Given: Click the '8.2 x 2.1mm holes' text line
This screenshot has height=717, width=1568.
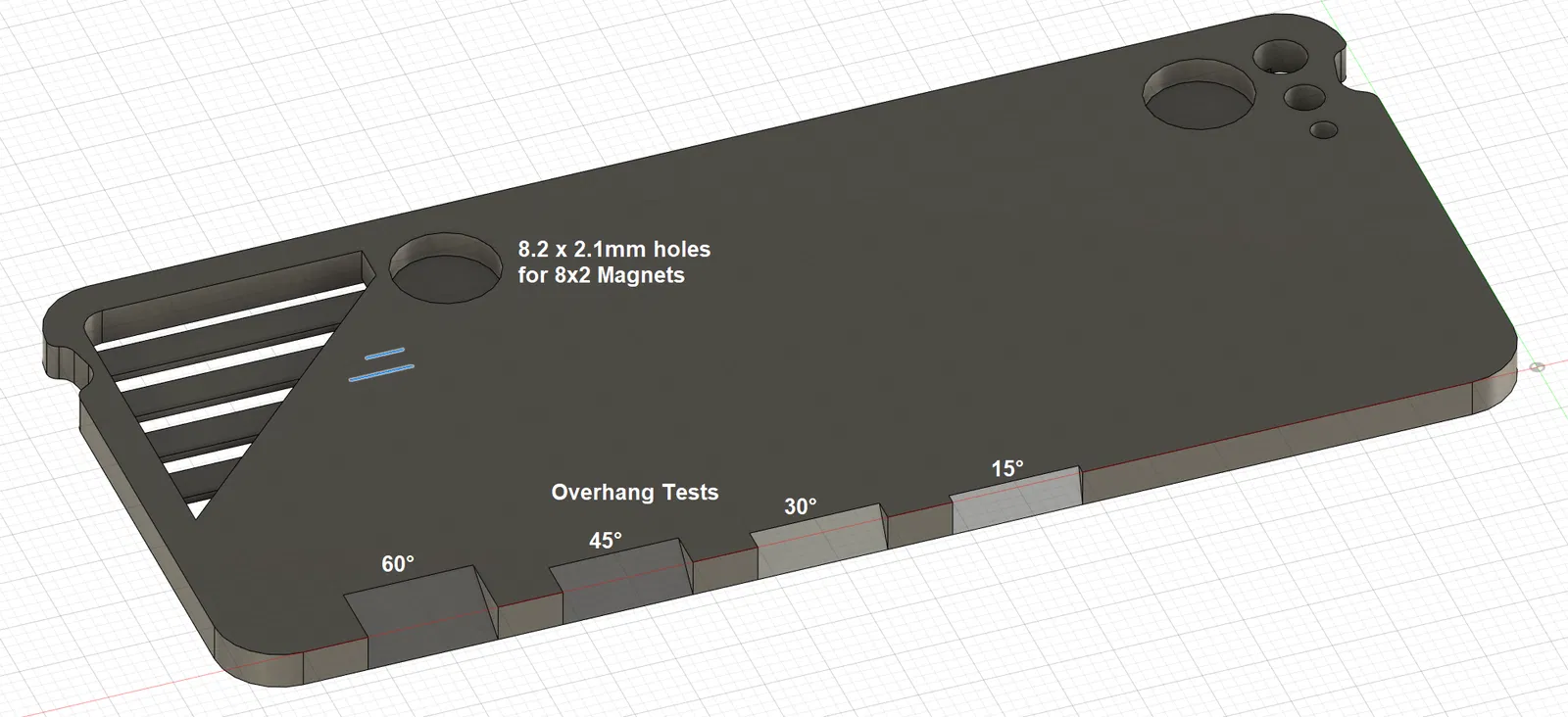Looking at the screenshot, I should [614, 249].
